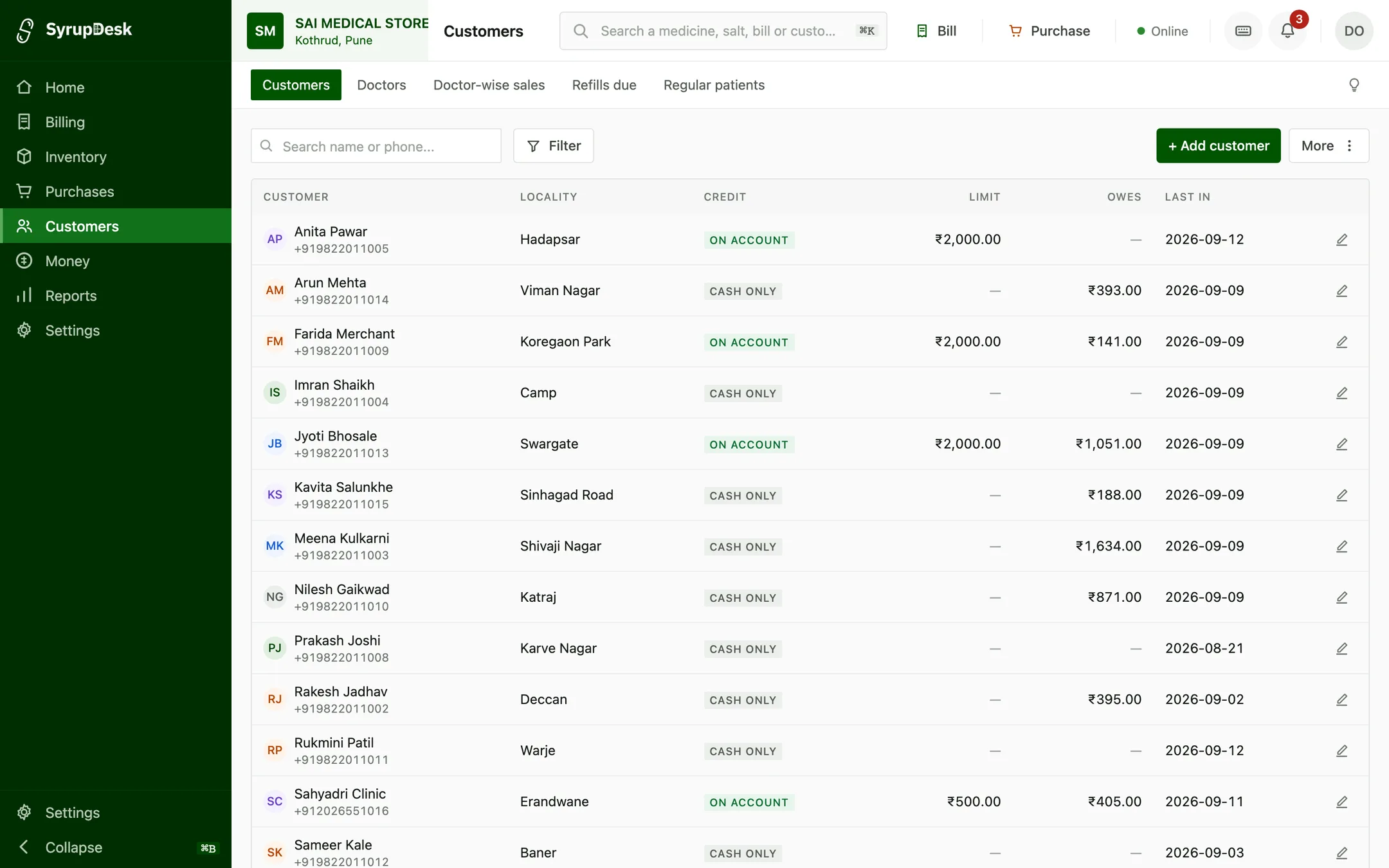Click SAI MEDICAL STORE store name

(x=362, y=23)
